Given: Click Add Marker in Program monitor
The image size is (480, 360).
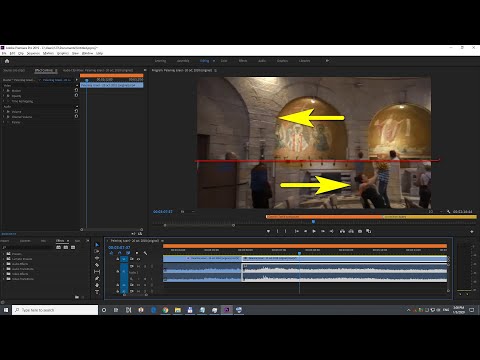Looking at the screenshot, I should (268, 231).
